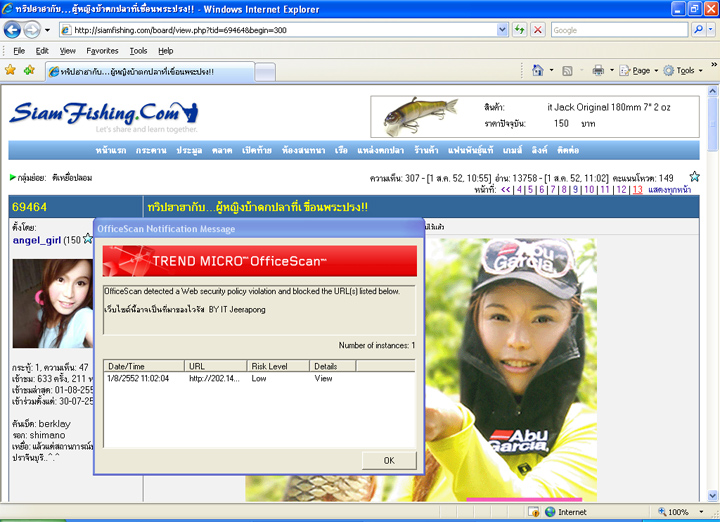
Task: Expand the zoom level dropdown arrow
Action: click(701, 512)
